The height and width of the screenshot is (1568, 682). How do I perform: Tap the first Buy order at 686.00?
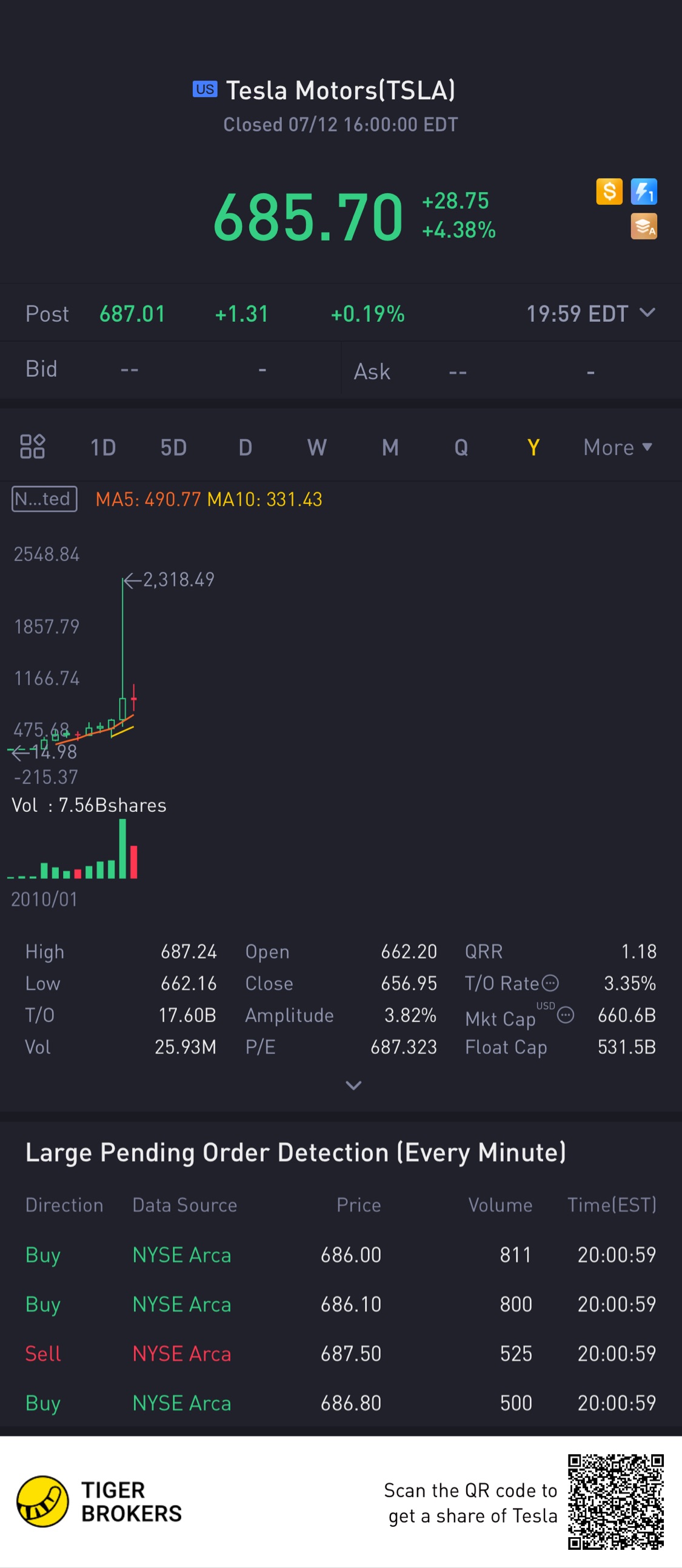340,1255
